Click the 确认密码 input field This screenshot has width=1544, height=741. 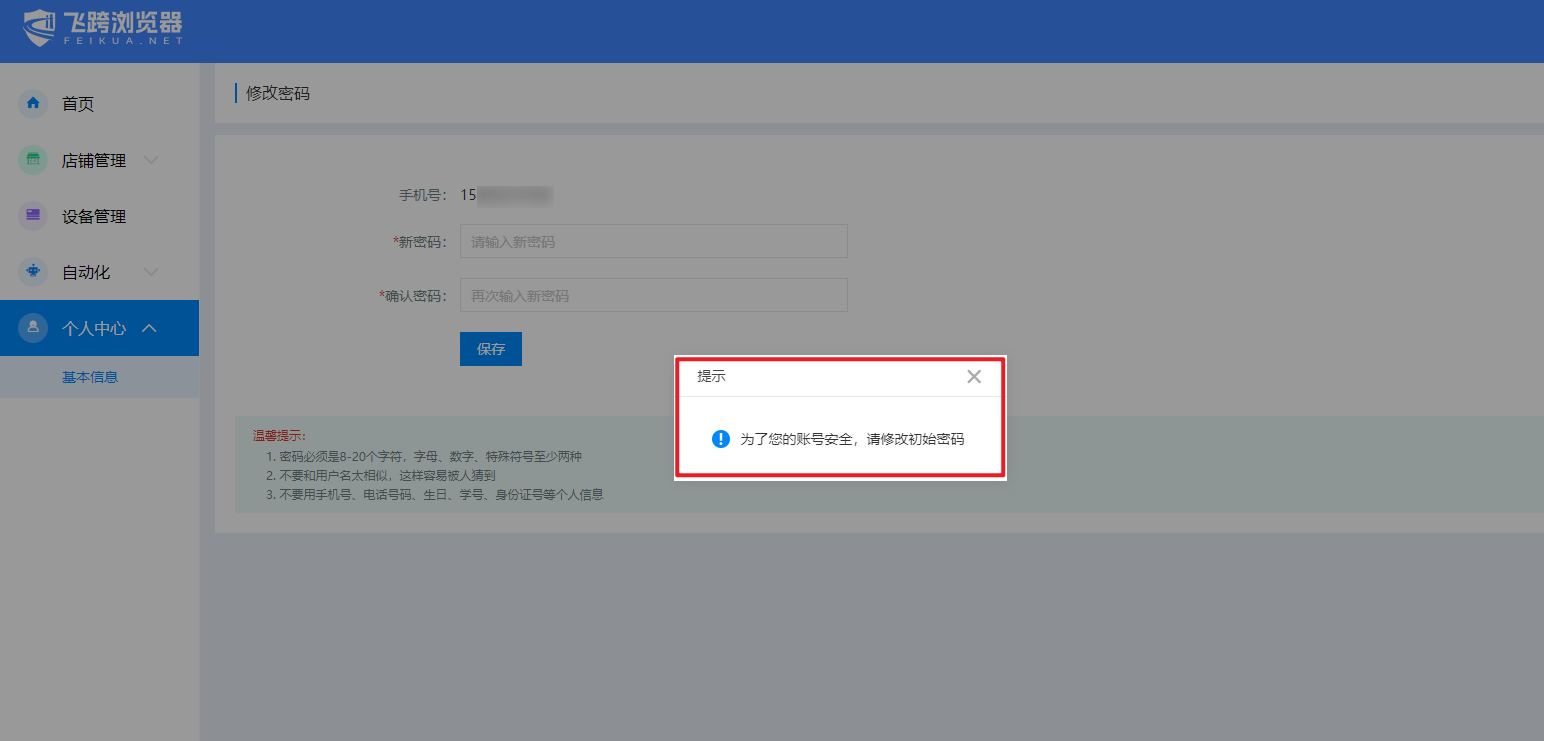(x=653, y=296)
